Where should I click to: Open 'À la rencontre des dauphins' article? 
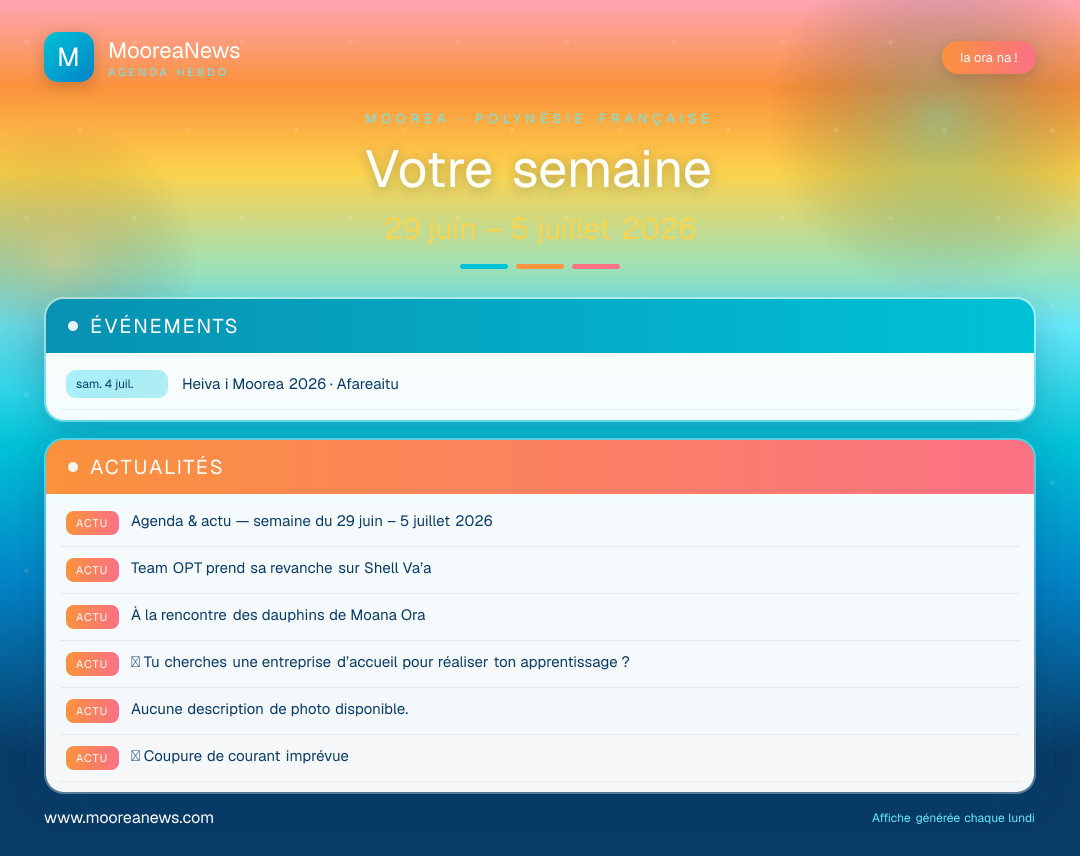[278, 615]
